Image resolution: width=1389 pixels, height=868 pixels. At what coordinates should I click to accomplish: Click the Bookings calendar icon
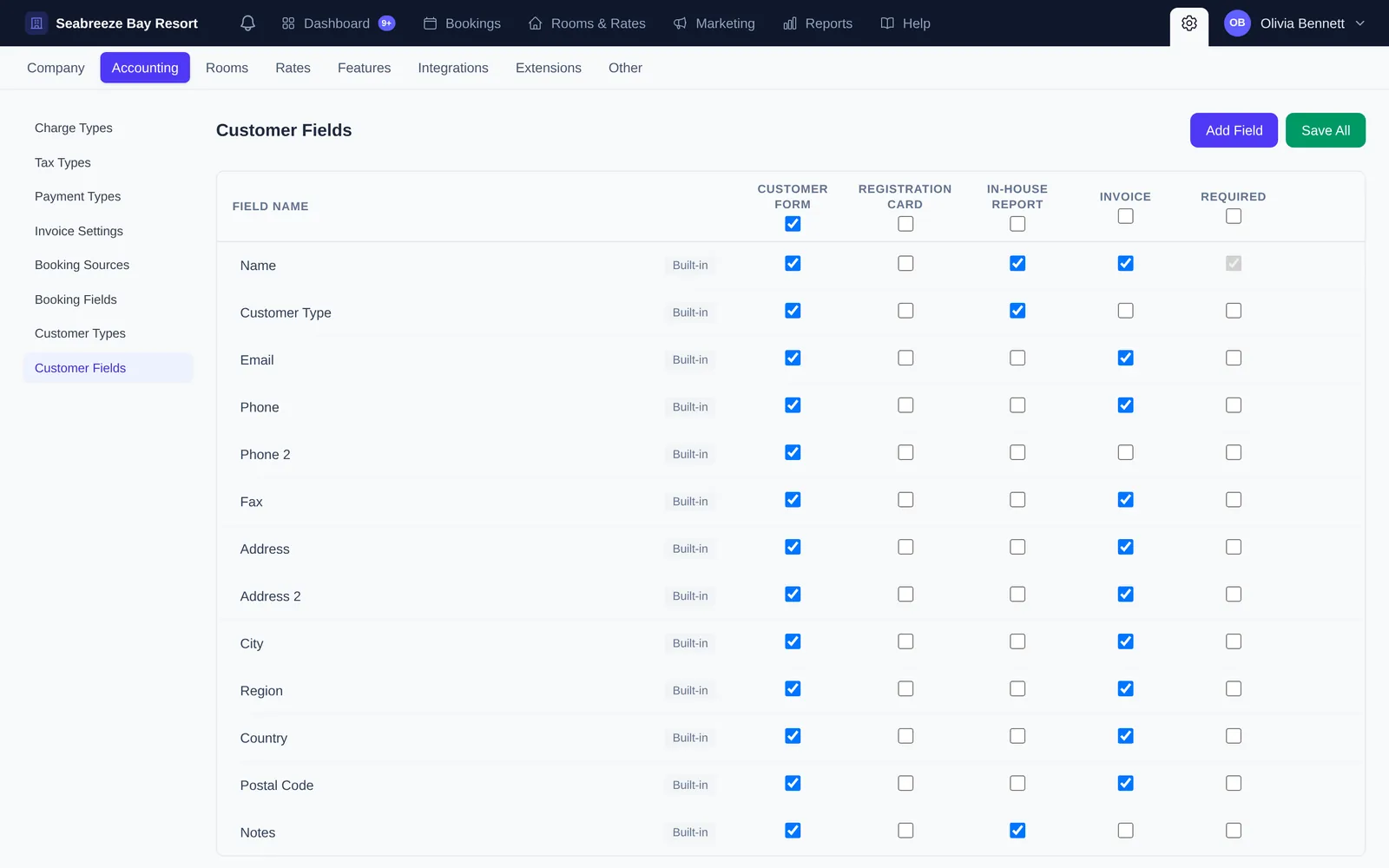click(x=430, y=23)
